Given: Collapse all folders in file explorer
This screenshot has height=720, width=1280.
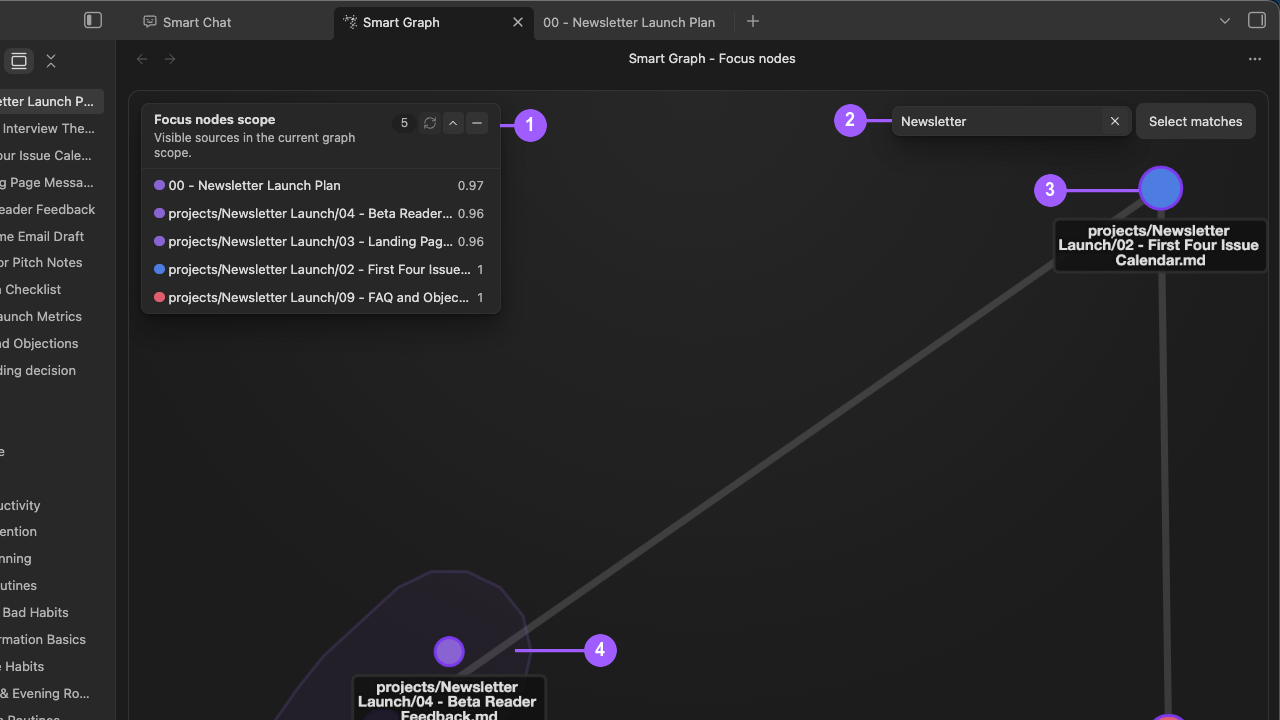Looking at the screenshot, I should tap(51, 61).
